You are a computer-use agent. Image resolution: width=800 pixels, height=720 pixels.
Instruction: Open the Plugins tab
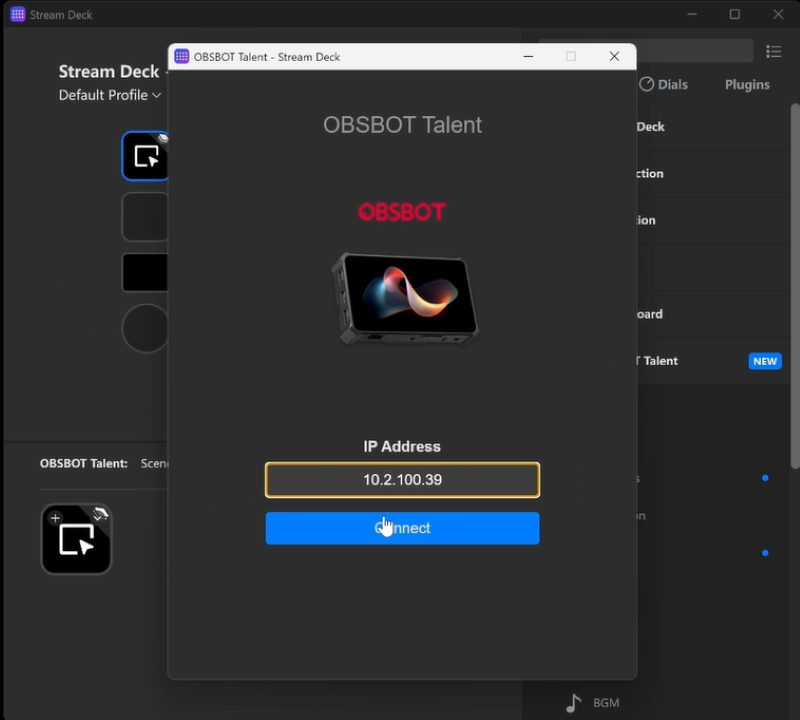point(747,85)
